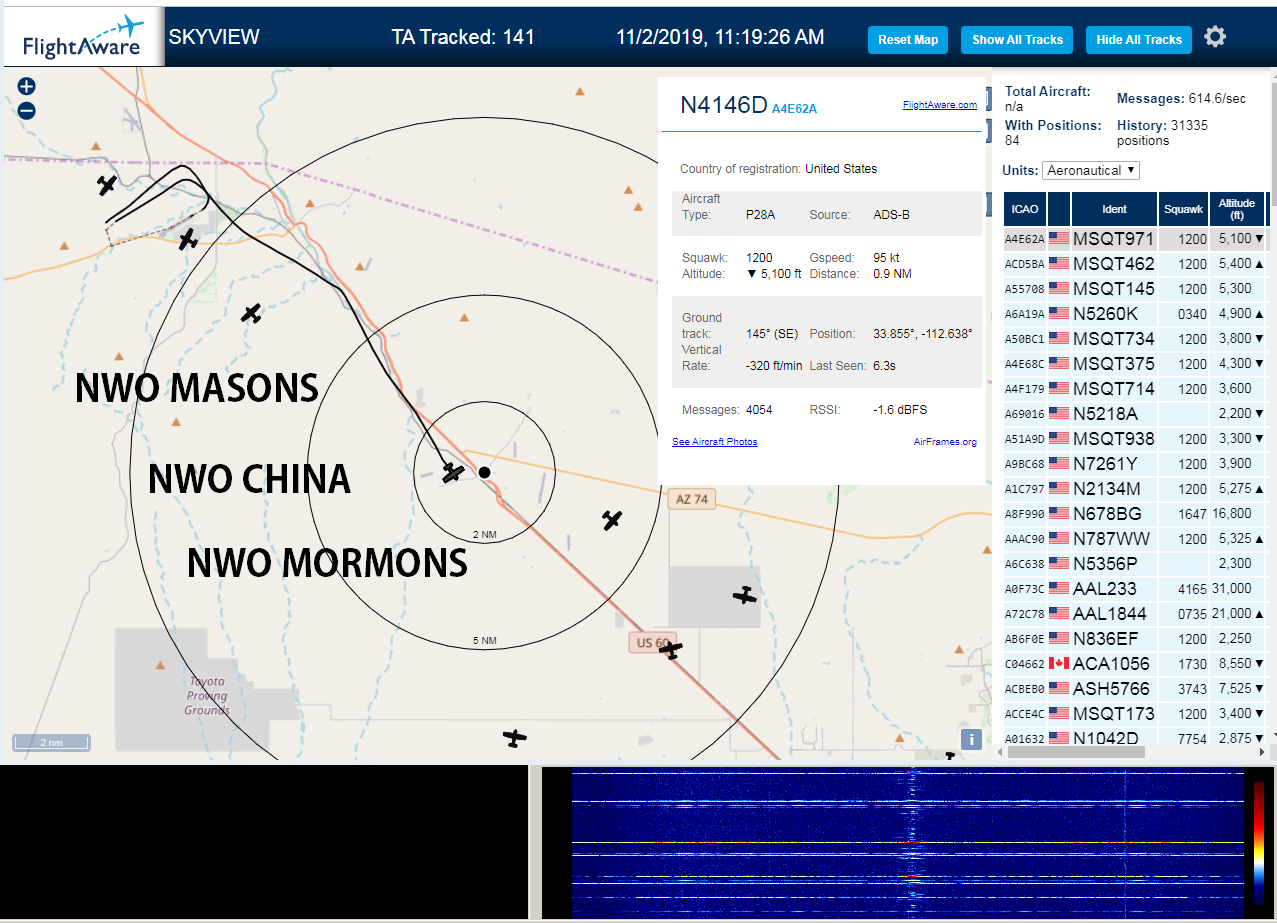This screenshot has width=1277, height=923.
Task: Sort table by ICAO column
Action: (1024, 209)
